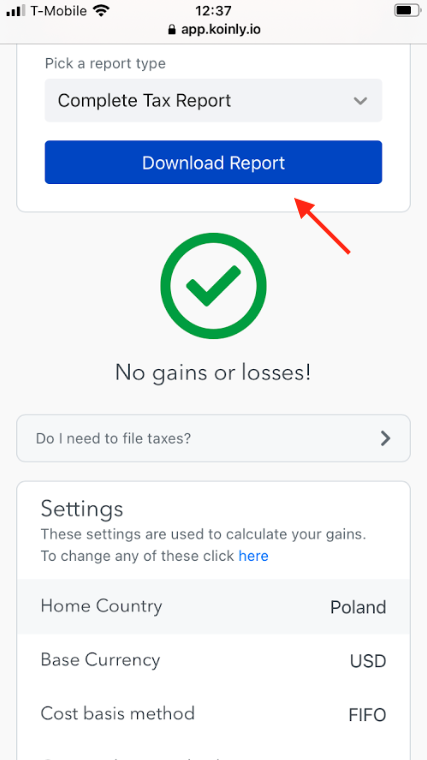
Task: Click the dropdown arrow in report type selector
Action: tap(360, 101)
